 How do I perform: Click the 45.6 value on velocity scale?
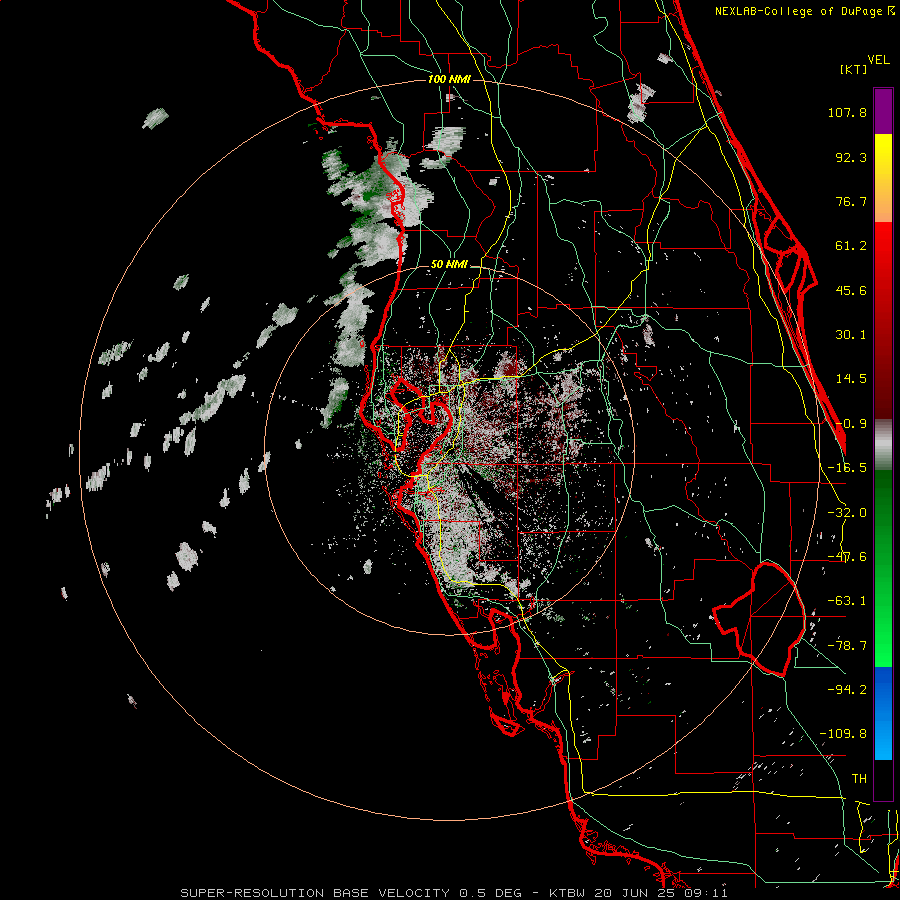tap(851, 290)
